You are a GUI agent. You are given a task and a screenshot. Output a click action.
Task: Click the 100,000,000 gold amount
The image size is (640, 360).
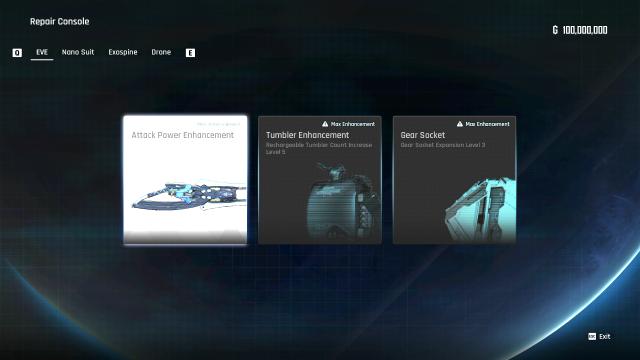pos(585,30)
